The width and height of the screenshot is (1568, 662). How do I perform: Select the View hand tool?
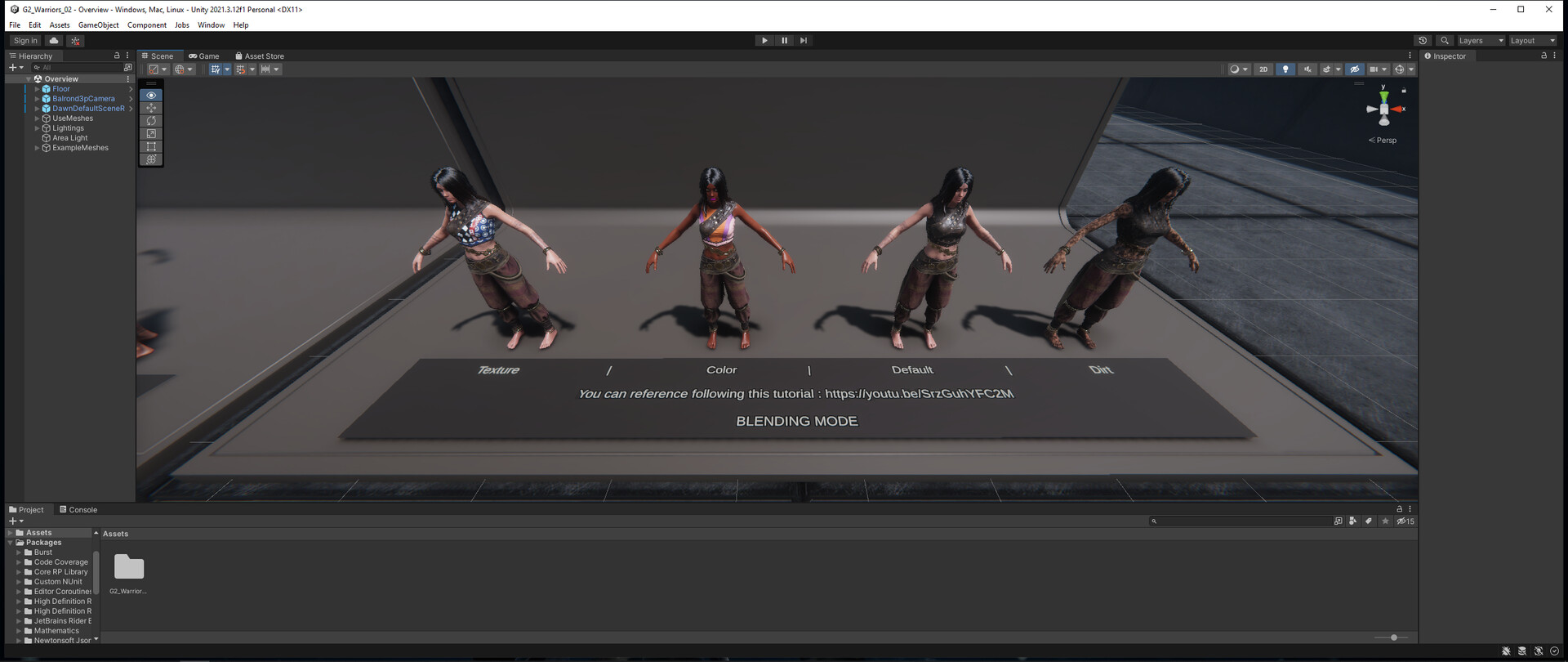pos(151,95)
